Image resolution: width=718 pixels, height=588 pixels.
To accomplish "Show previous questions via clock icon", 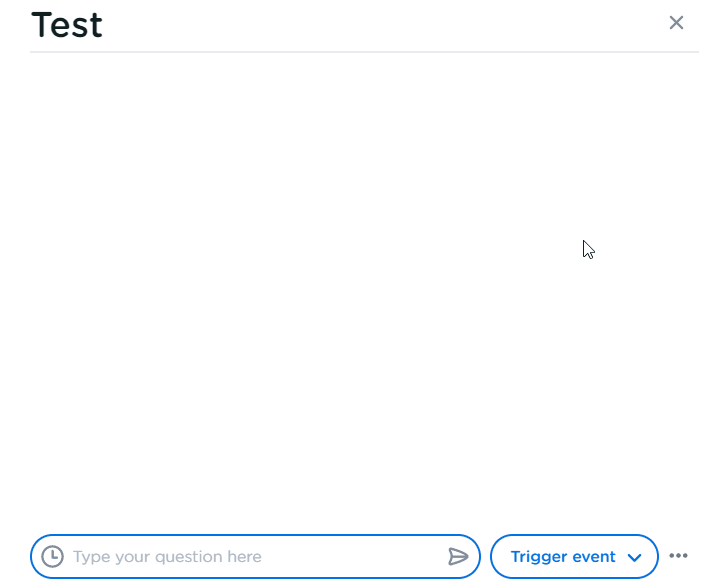I will [52, 557].
